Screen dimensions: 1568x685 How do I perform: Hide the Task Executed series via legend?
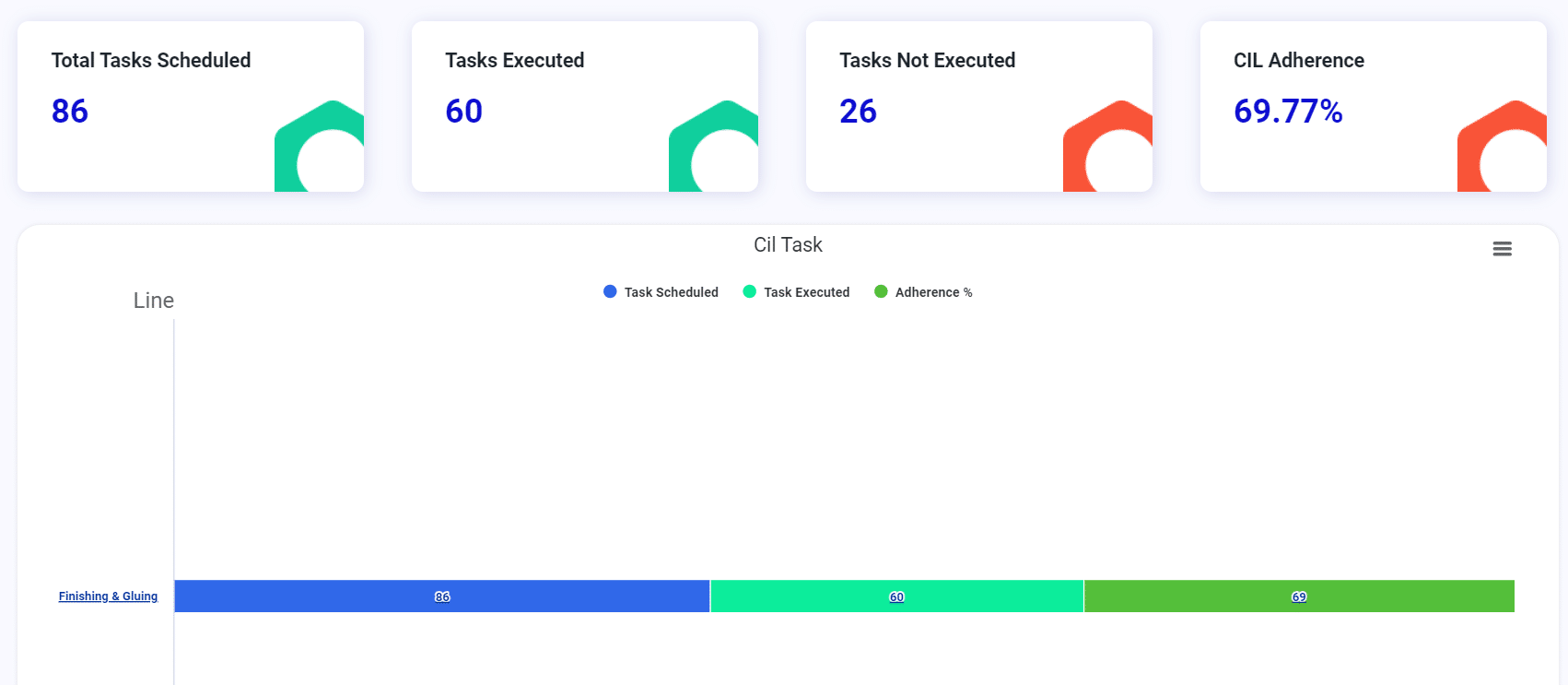pyautogui.click(x=796, y=292)
